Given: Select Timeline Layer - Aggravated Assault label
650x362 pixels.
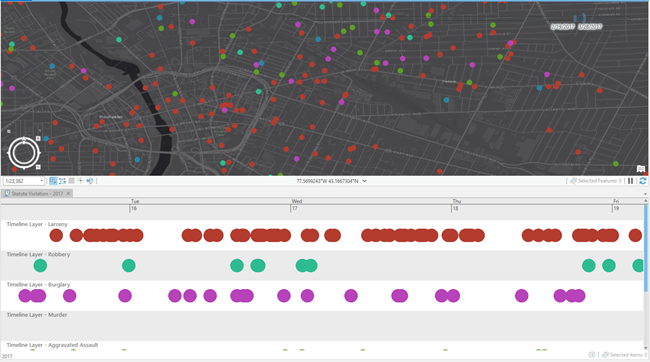Looking at the screenshot, I should coord(52,345).
